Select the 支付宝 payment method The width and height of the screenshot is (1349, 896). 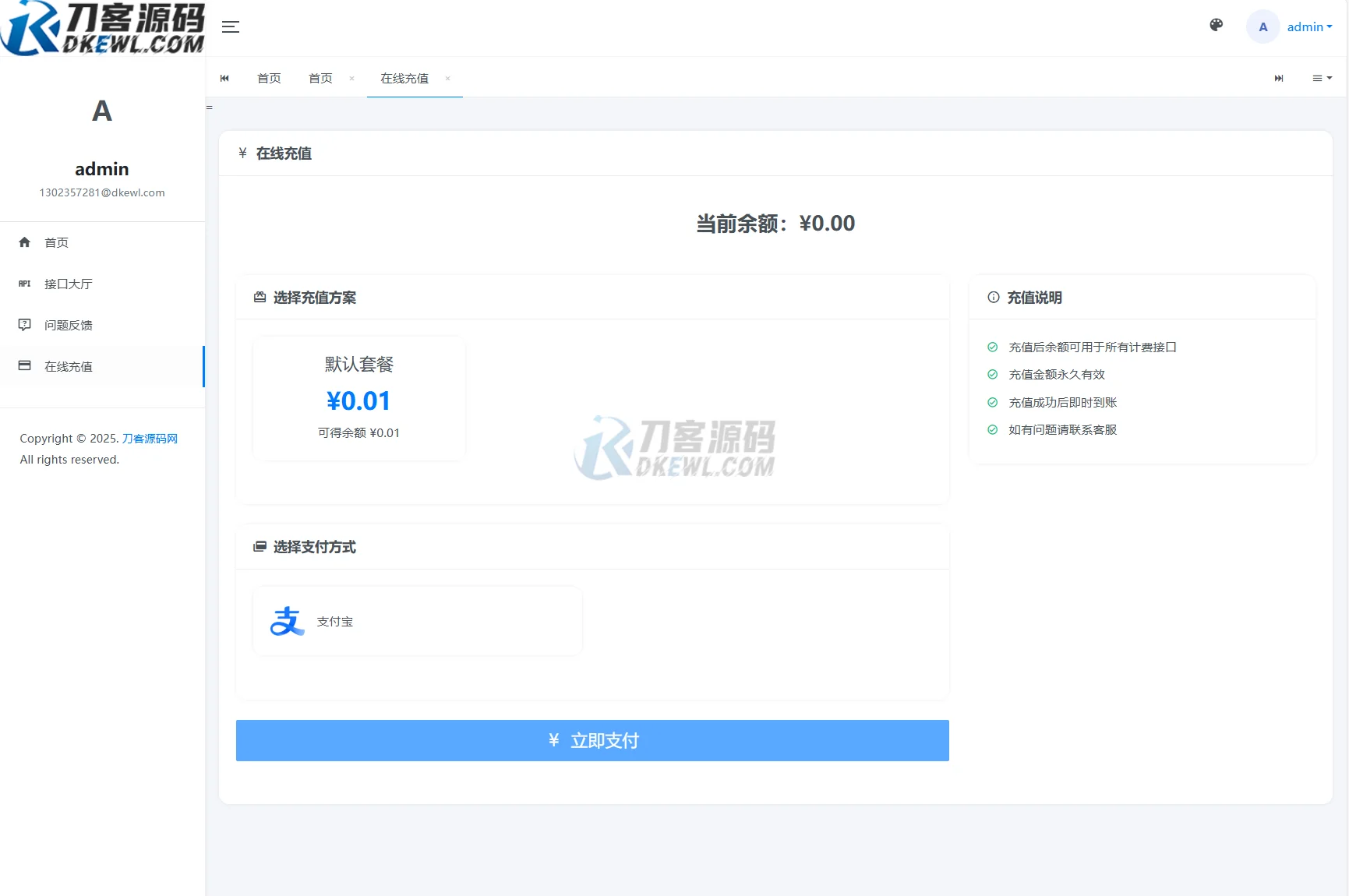tap(417, 621)
